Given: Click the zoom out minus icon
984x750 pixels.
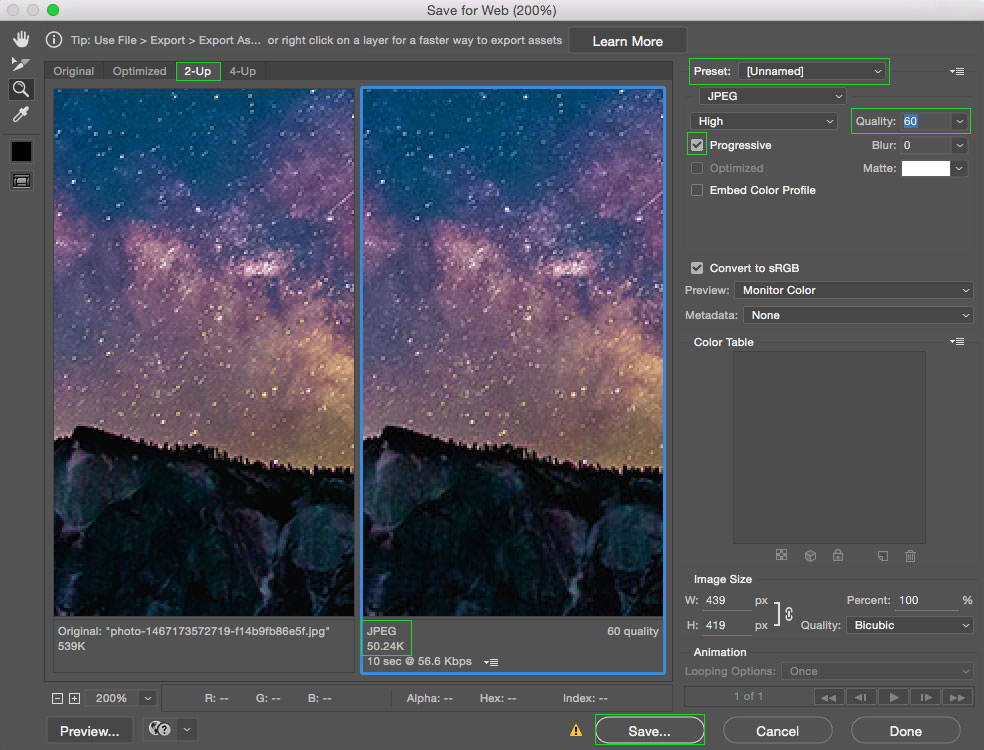Looking at the screenshot, I should tap(57, 698).
